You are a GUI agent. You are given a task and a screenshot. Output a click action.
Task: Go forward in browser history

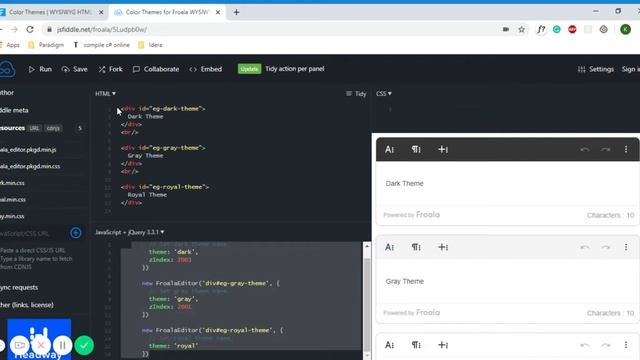pyautogui.click(x=14, y=29)
